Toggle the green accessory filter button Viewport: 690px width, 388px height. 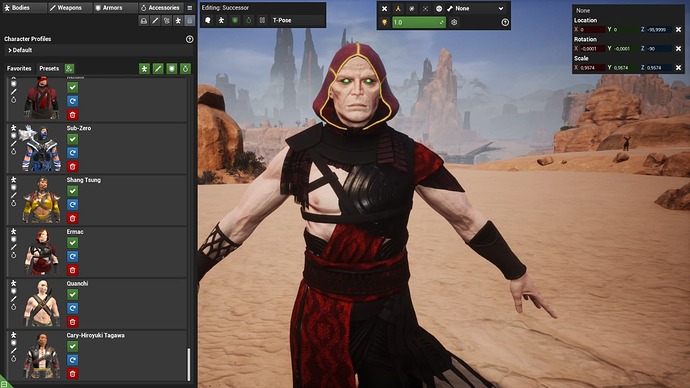pyautogui.click(x=185, y=68)
